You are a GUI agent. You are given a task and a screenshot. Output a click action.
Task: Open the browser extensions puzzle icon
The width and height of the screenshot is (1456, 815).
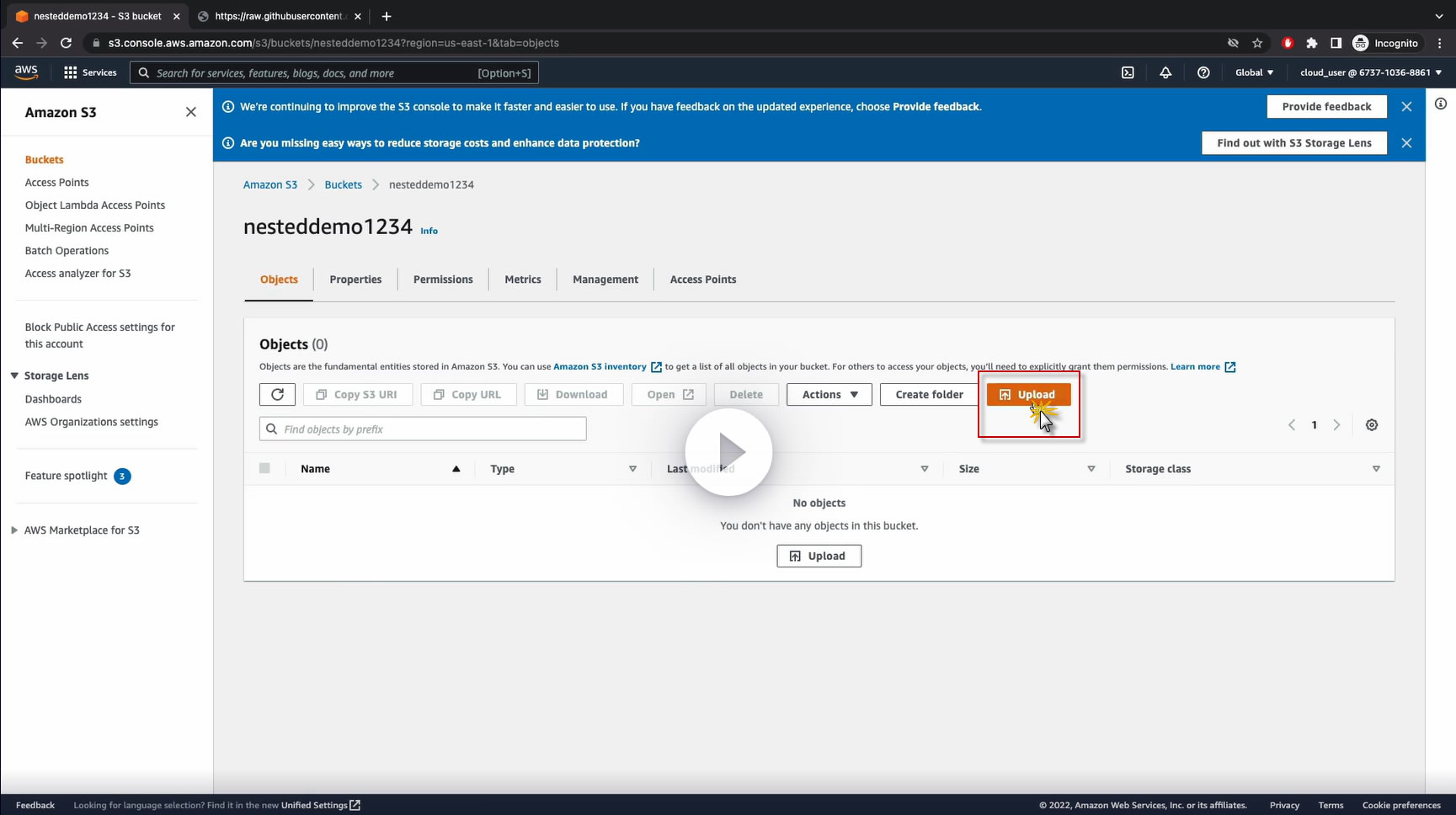[1311, 43]
